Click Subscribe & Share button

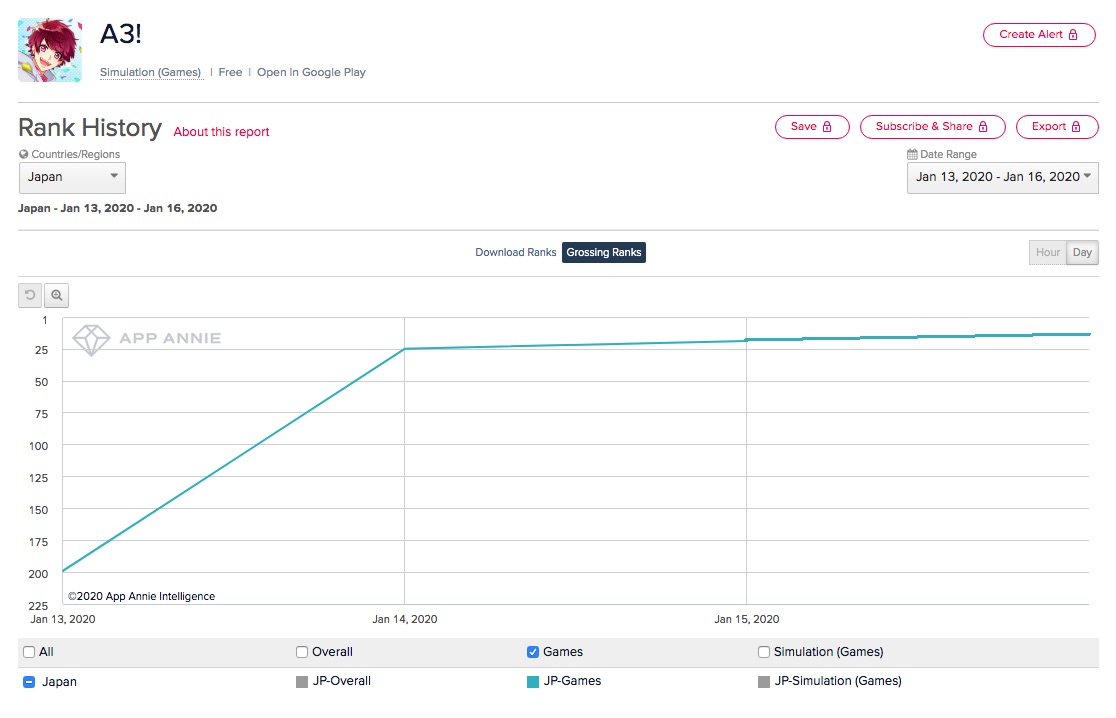932,127
